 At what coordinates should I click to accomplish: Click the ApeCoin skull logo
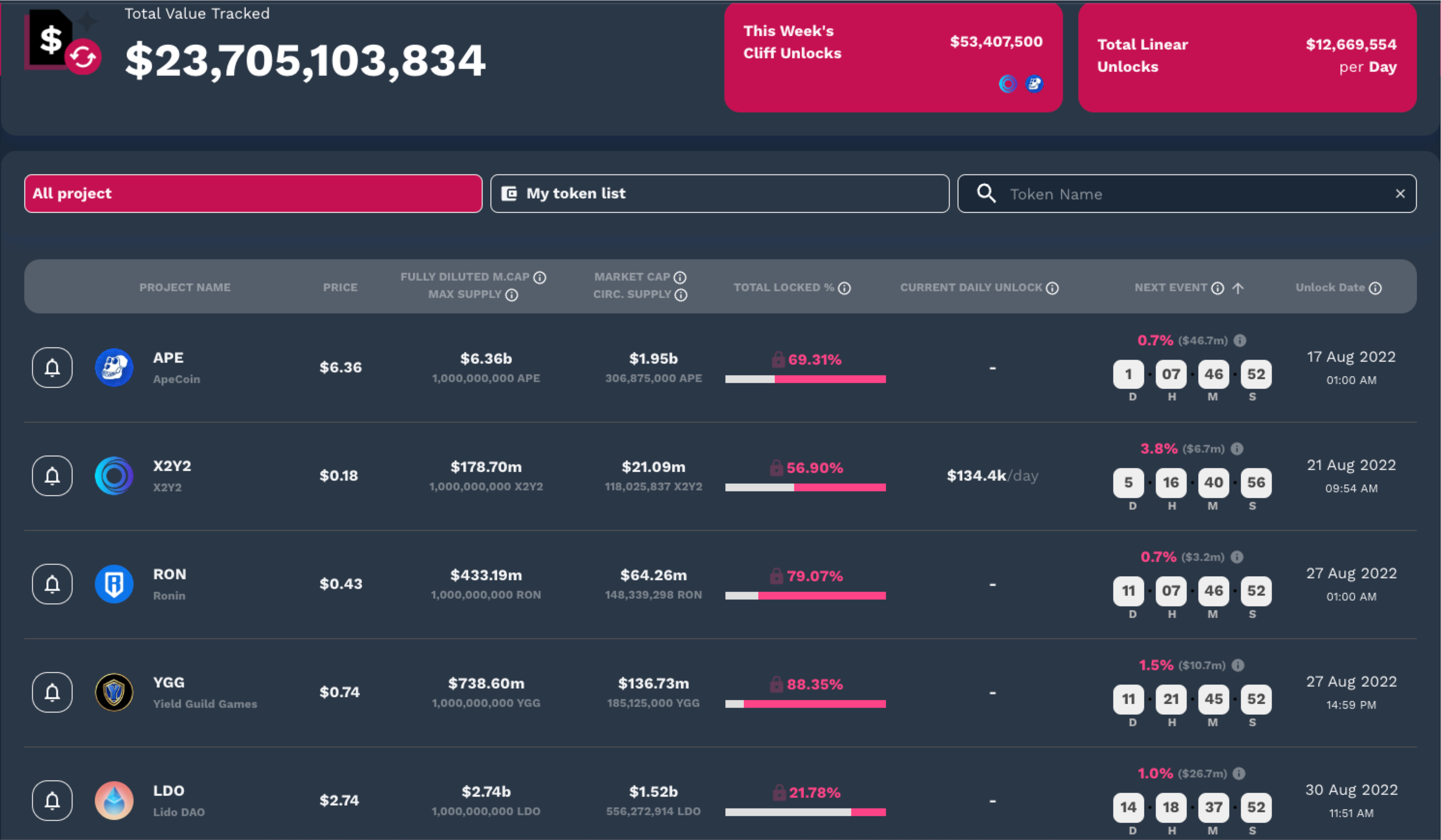(x=114, y=367)
